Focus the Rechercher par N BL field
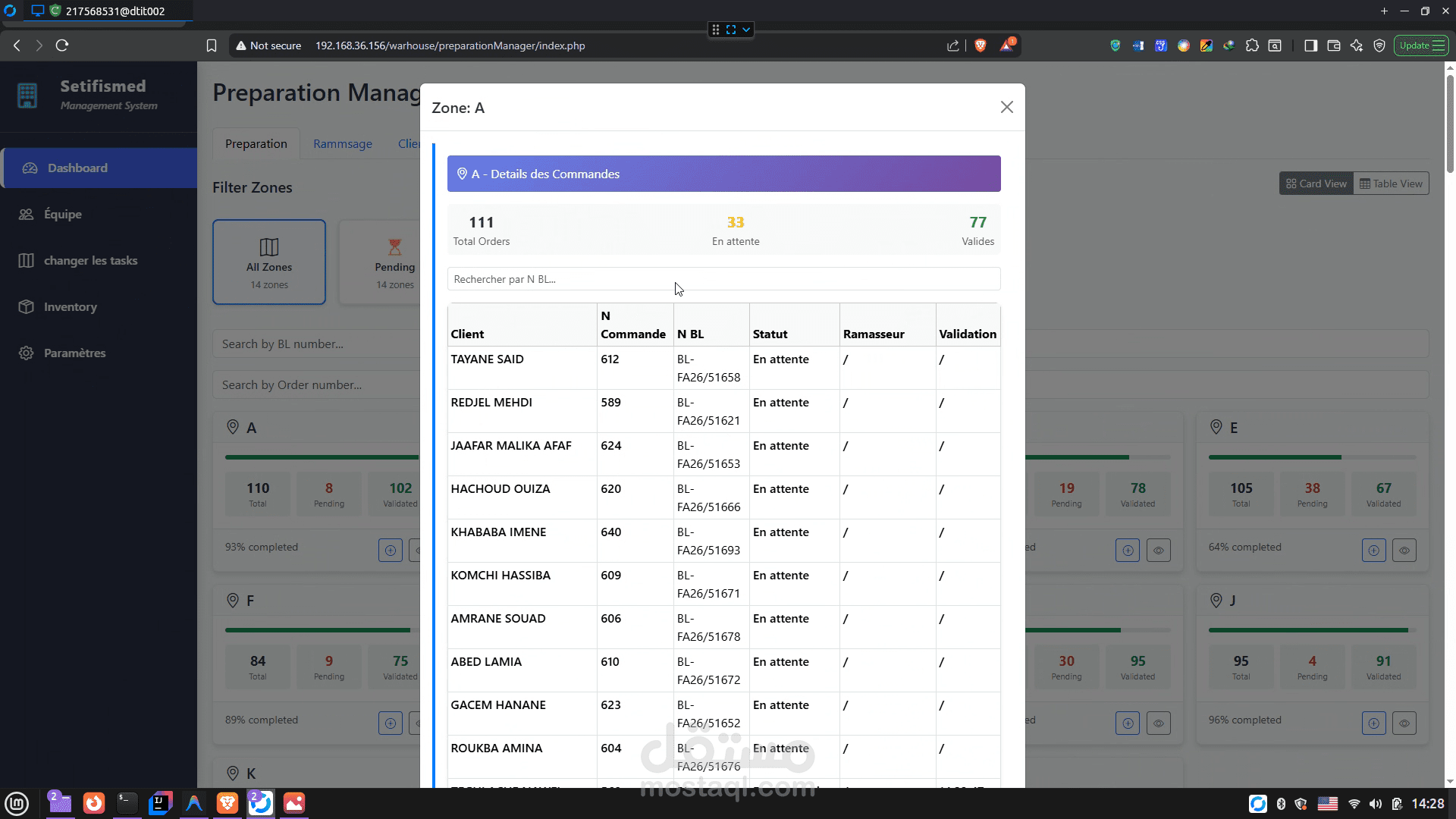Viewport: 1456px width, 819px height. coord(723,279)
